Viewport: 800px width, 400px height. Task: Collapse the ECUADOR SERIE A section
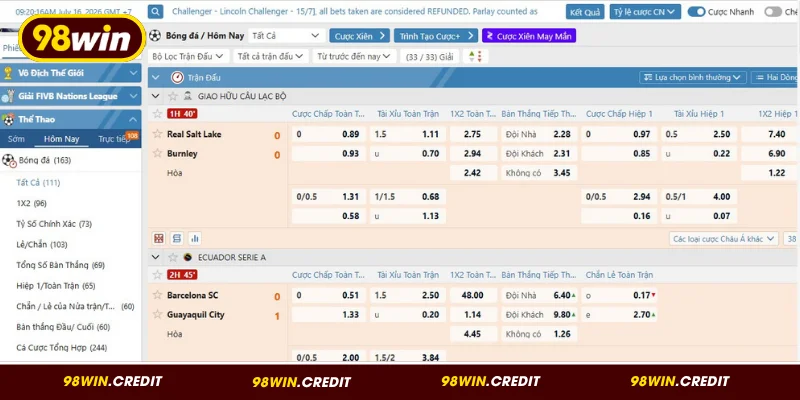click(x=156, y=257)
